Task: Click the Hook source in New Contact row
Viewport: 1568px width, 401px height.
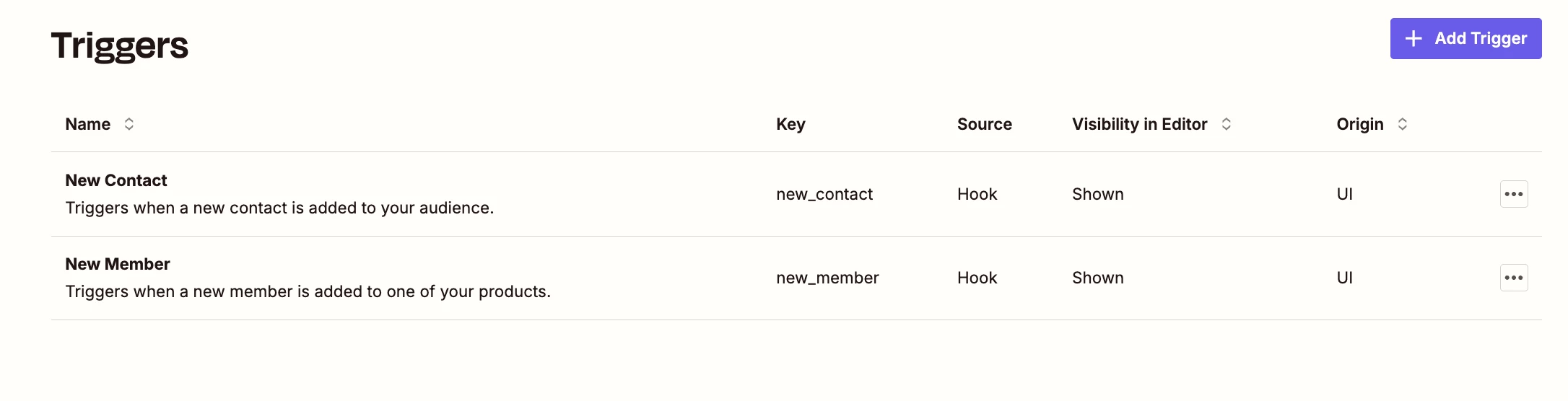Action: coord(977,194)
